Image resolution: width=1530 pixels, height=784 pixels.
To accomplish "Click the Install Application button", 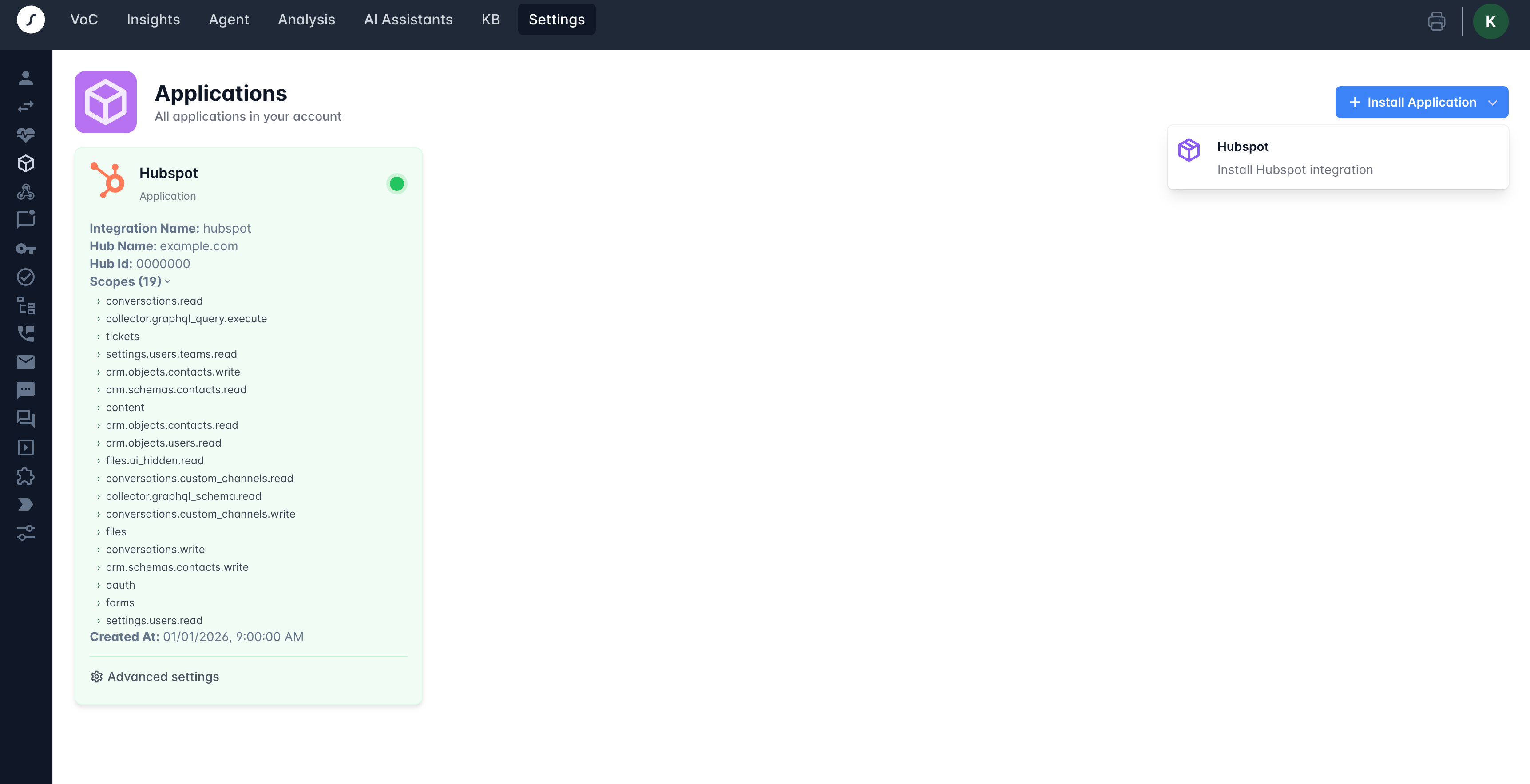I will click(x=1421, y=102).
